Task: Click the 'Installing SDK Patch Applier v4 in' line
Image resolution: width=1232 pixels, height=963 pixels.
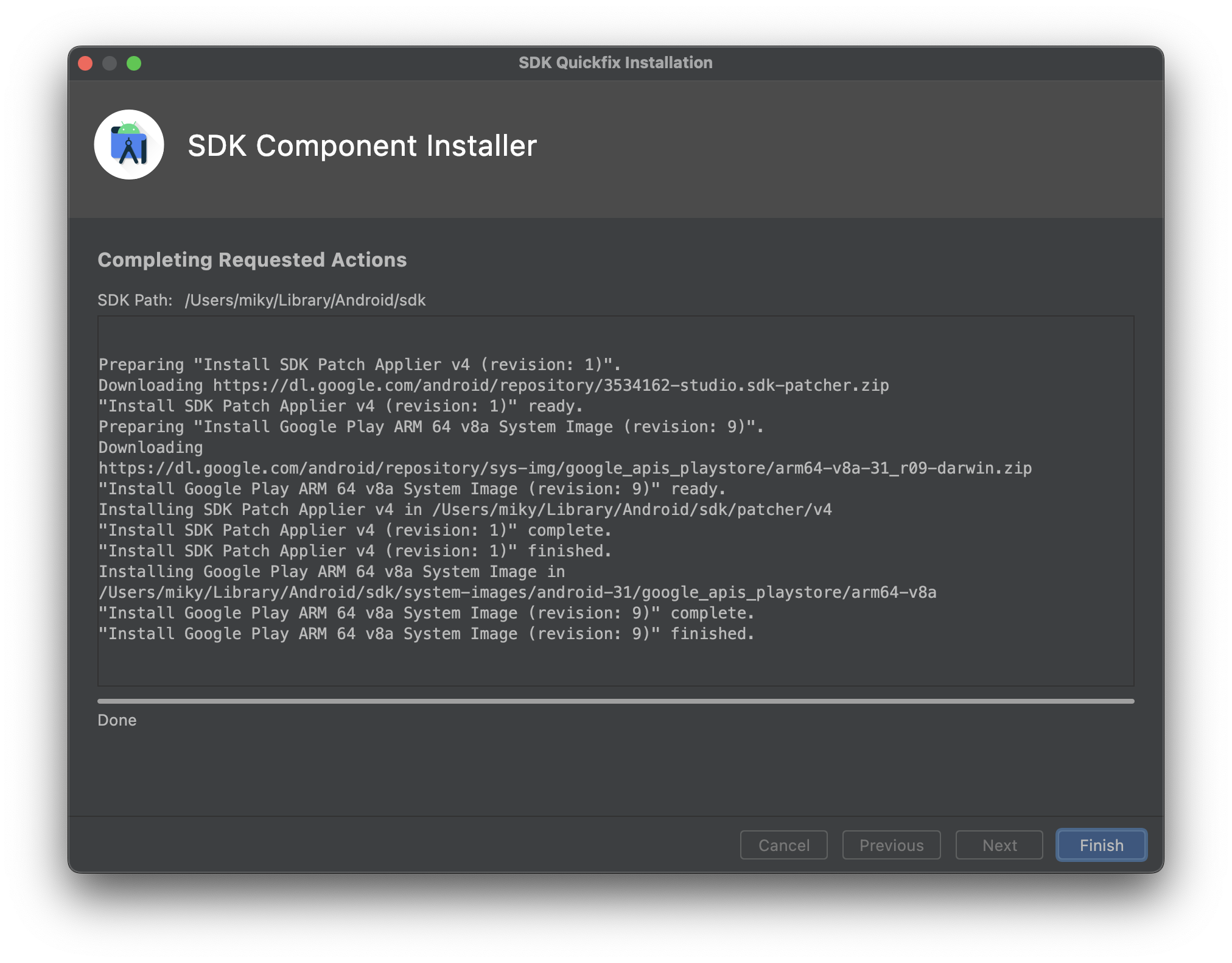Action: tap(465, 510)
